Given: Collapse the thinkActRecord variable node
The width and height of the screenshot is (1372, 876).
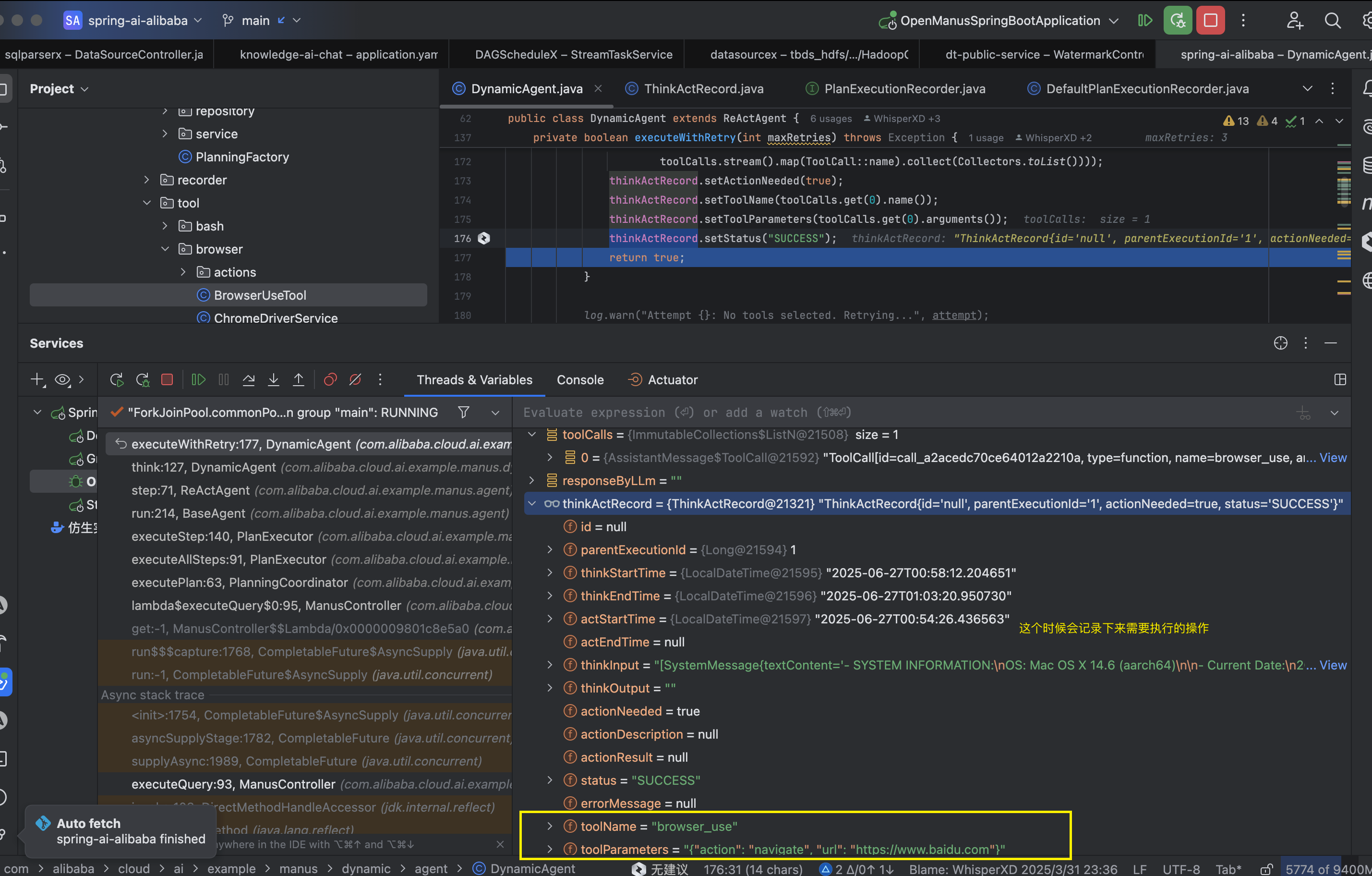Looking at the screenshot, I should point(532,504).
